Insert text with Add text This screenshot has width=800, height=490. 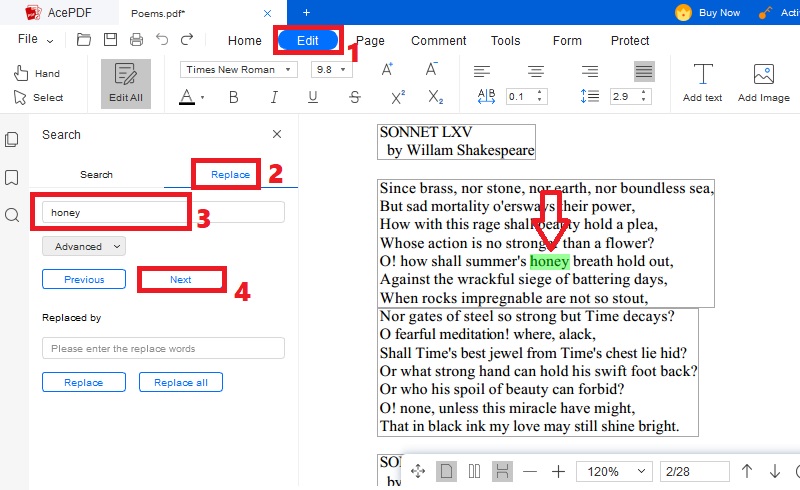click(703, 83)
